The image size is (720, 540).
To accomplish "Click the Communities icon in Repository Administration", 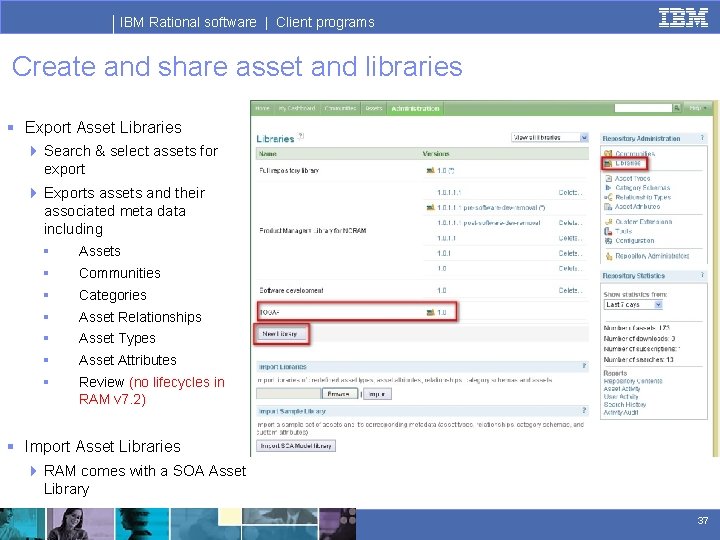I will (608, 154).
